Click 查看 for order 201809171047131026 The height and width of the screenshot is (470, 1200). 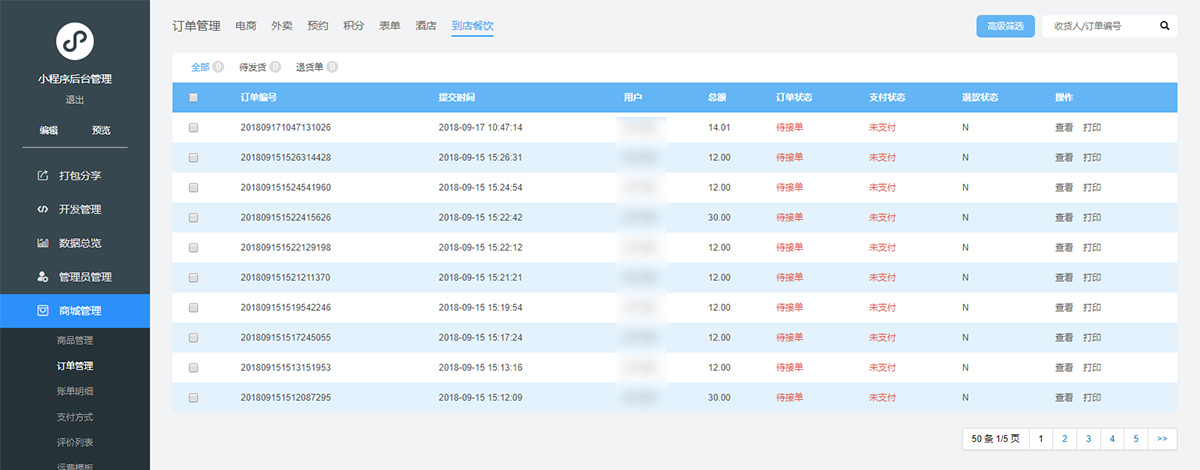click(1064, 128)
